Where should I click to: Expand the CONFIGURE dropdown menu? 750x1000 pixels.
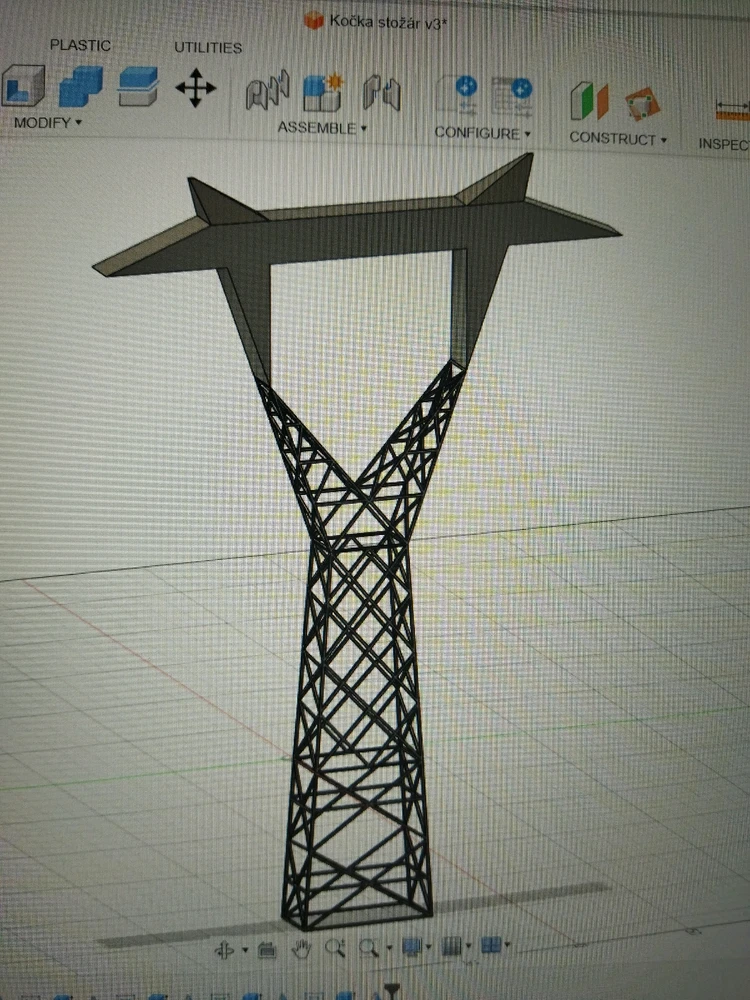482,133
